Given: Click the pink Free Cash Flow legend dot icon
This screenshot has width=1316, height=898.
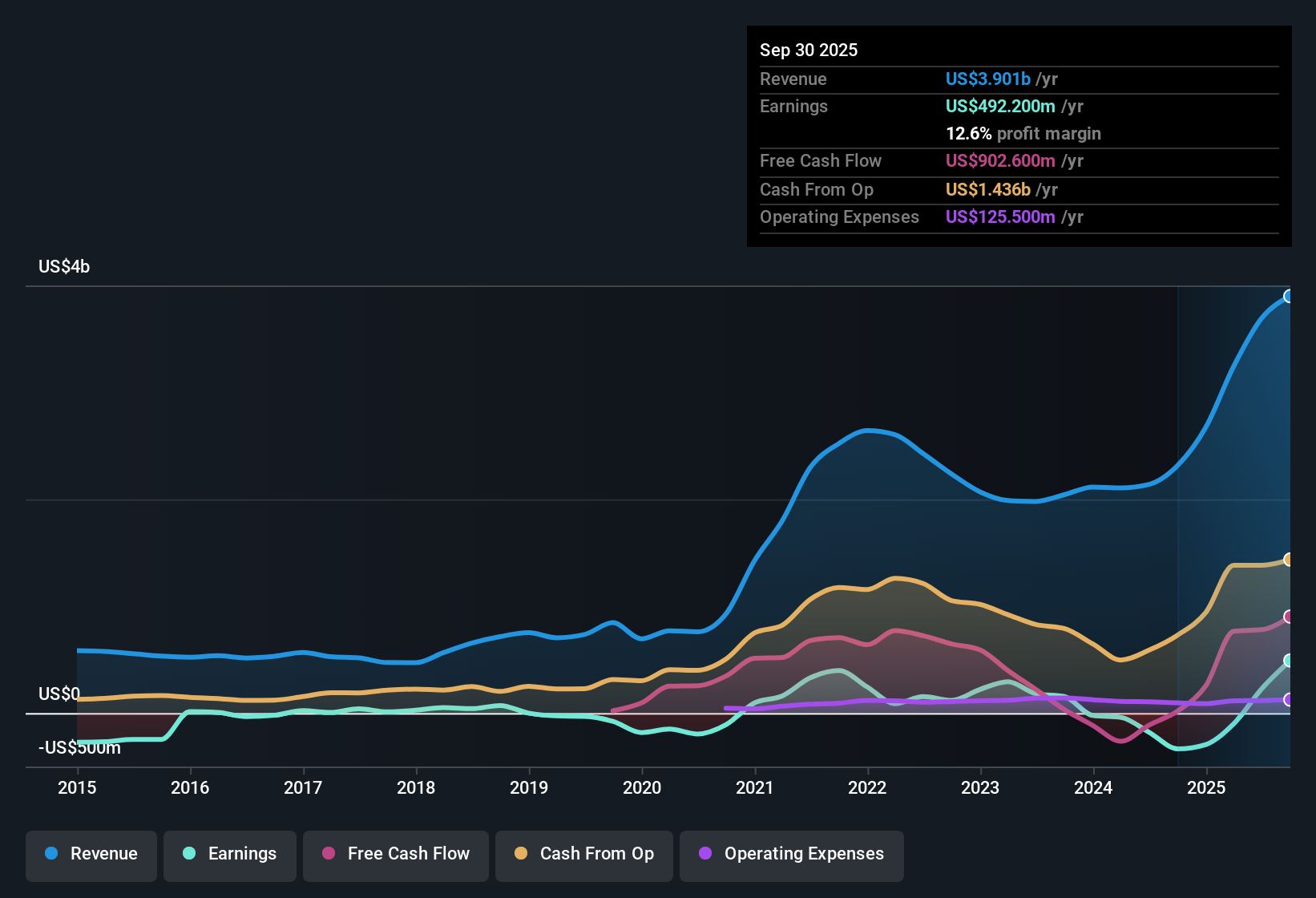Looking at the screenshot, I should pyautogui.click(x=328, y=854).
